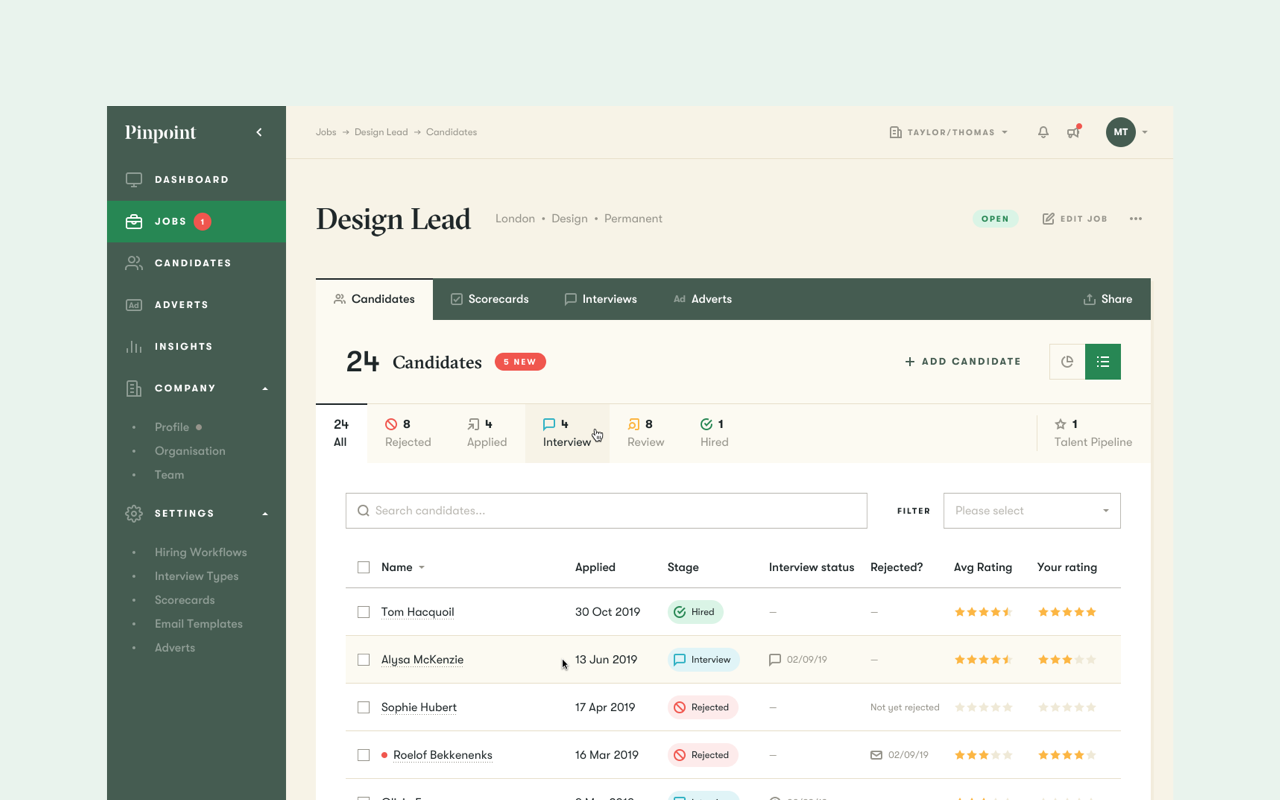Open Sophie Hubert's candidate profile
Image resolution: width=1280 pixels, height=800 pixels.
pos(419,707)
